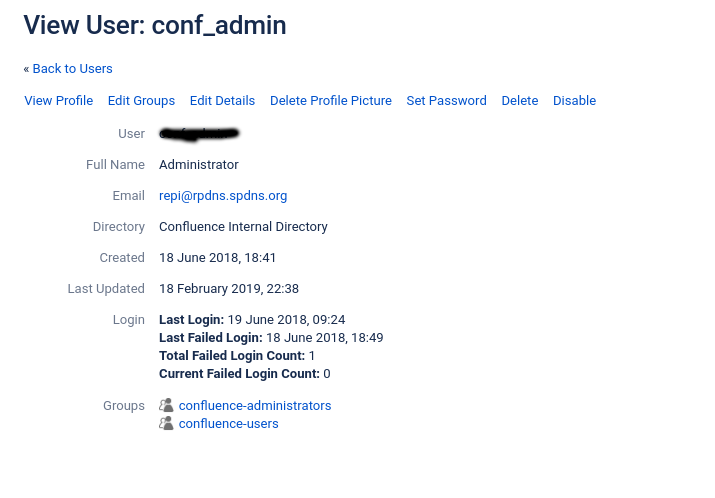The image size is (715, 498).
Task: Click the Created field label
Action: (122, 258)
